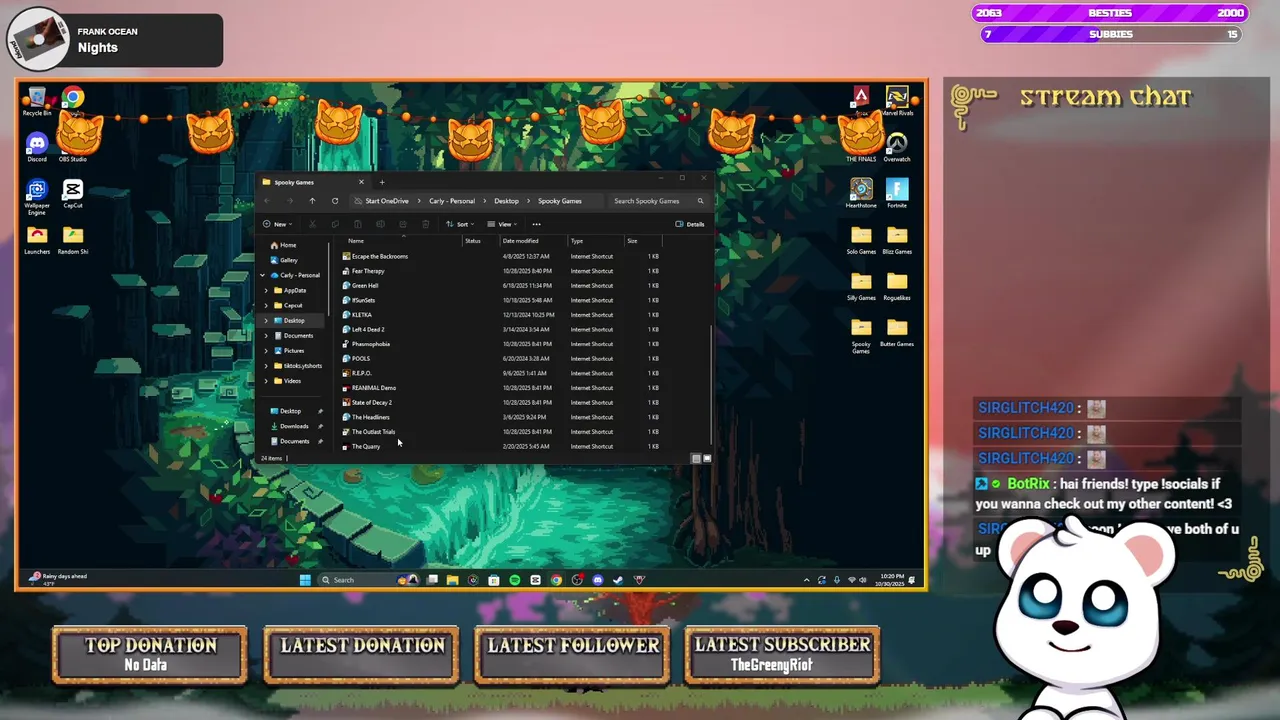Screen dimensions: 1280x720
Task: Open Wallpaper Engine desktop shortcut
Action: (37, 197)
